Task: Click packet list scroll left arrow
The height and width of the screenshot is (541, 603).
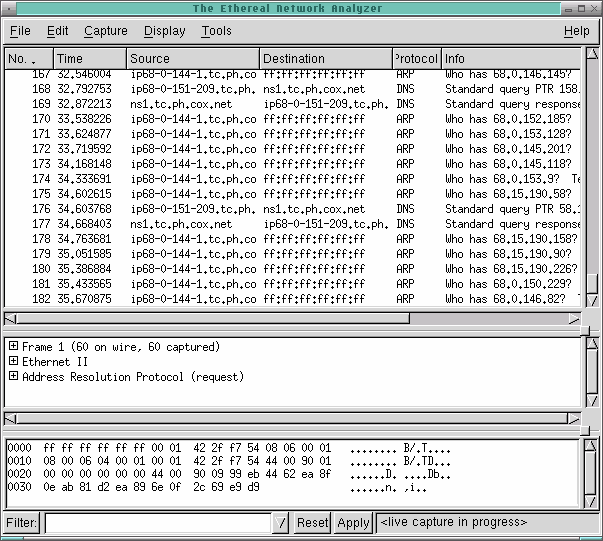Action: point(10,318)
